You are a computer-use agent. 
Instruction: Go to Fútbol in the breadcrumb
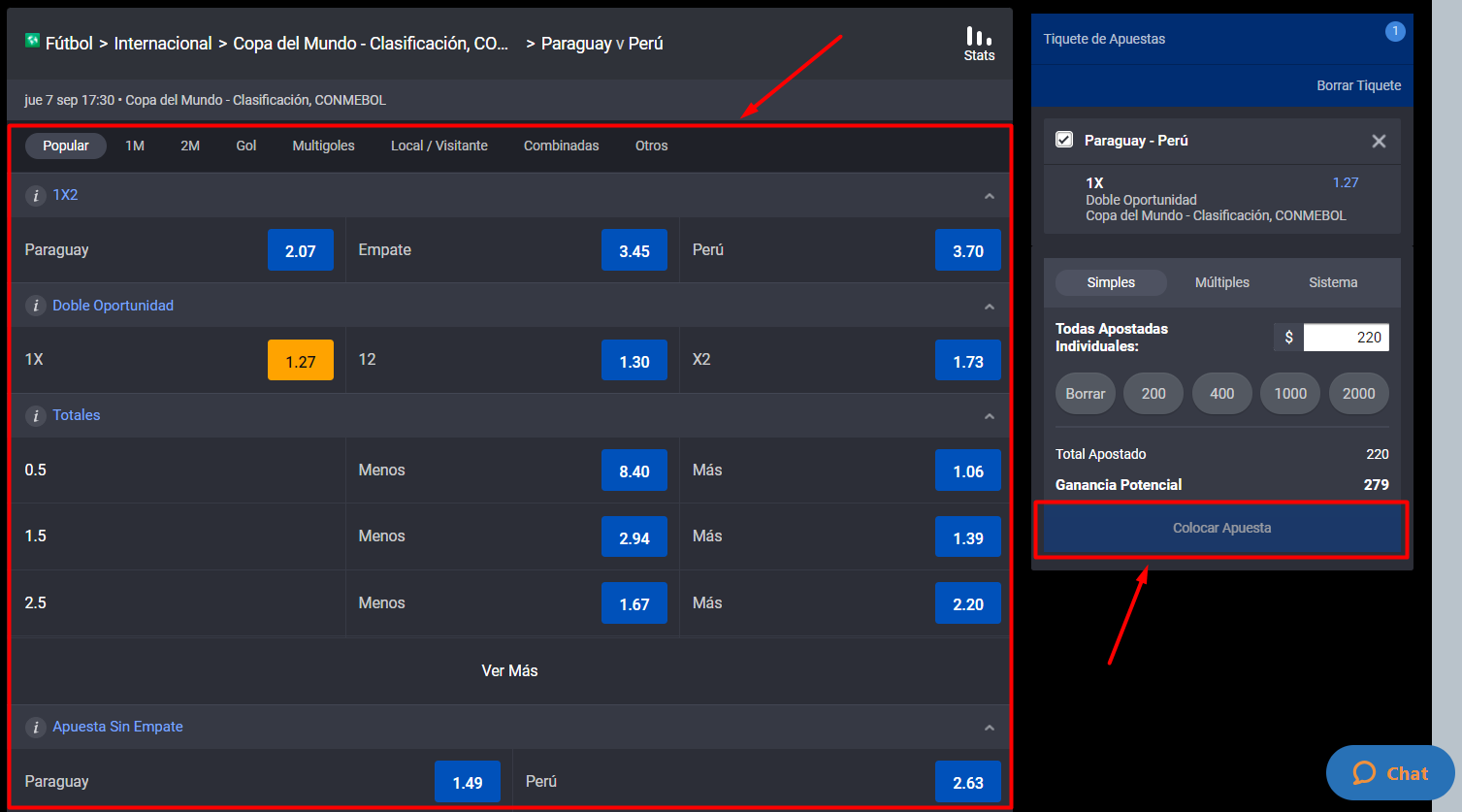69,43
